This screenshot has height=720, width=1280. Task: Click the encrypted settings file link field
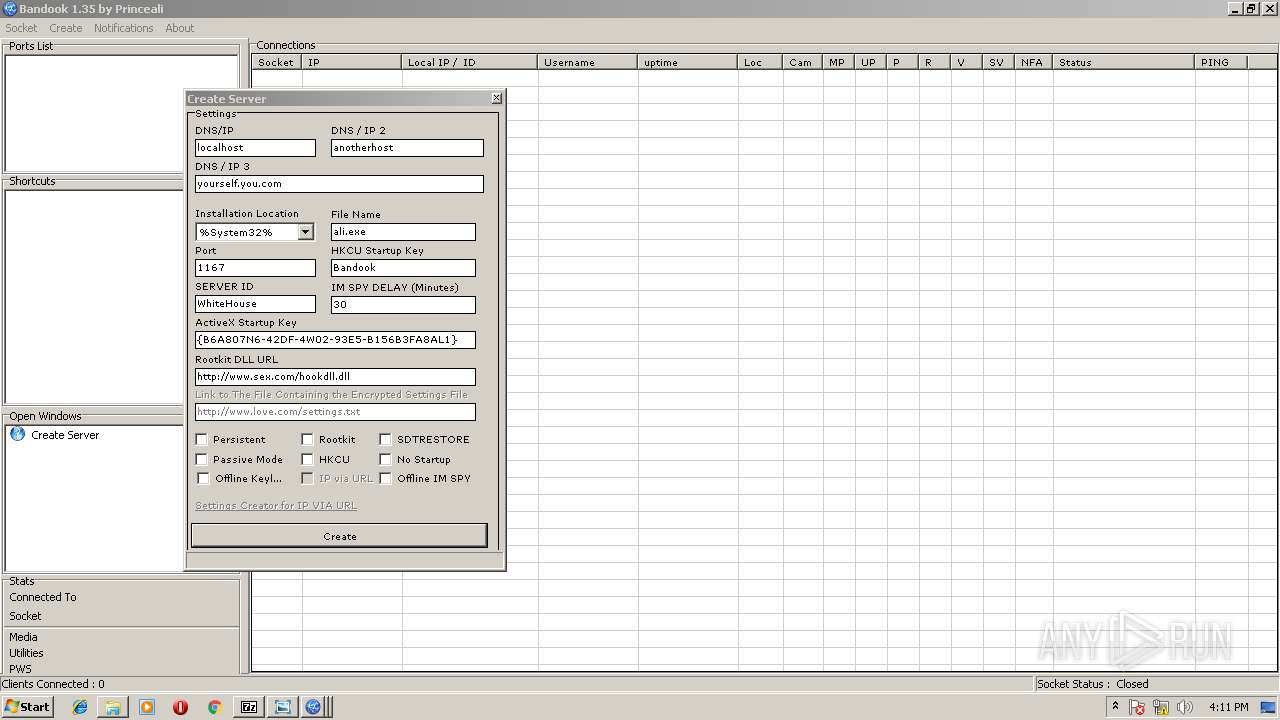click(x=335, y=412)
